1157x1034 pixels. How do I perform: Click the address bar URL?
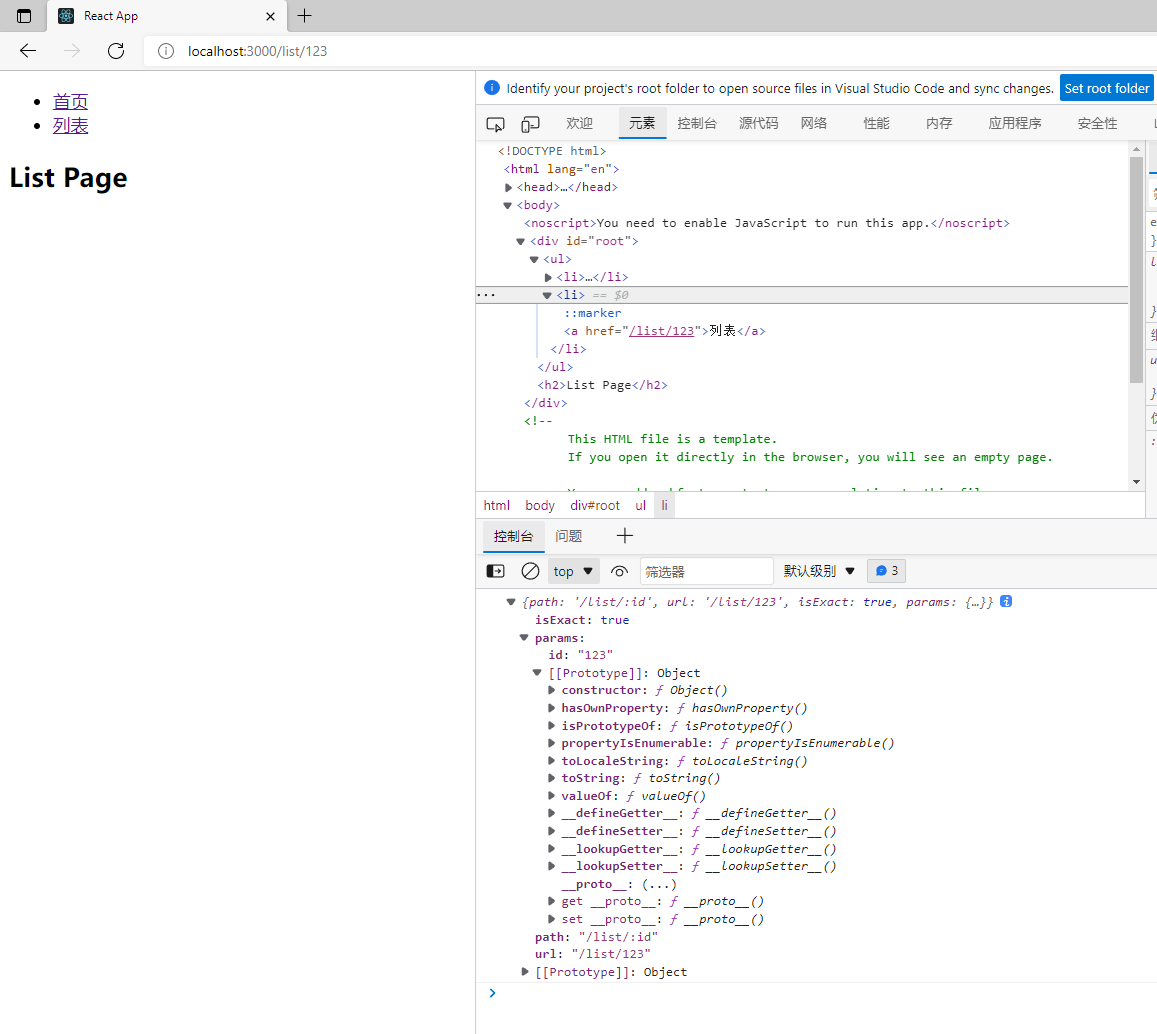click(x=258, y=51)
